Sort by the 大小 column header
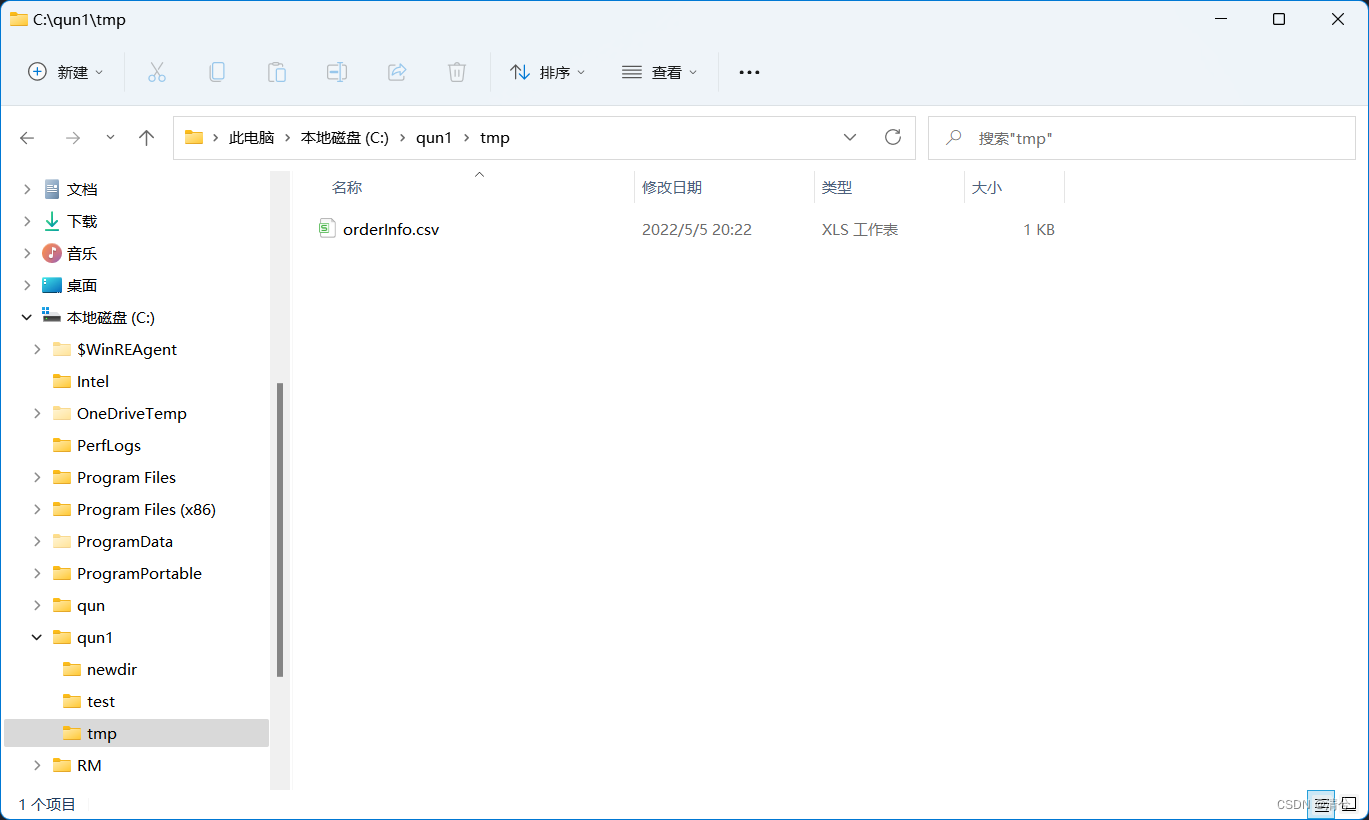This screenshot has height=820, width=1369. pyautogui.click(x=987, y=187)
